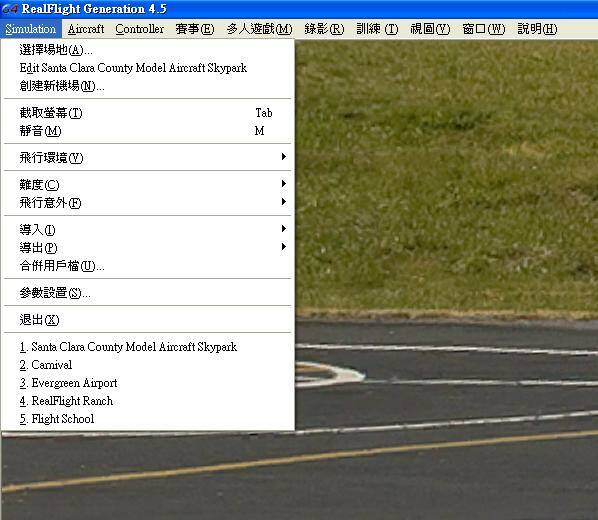Toggle 靜音(M) mute entry
The image size is (598, 520).
[x=148, y=131]
